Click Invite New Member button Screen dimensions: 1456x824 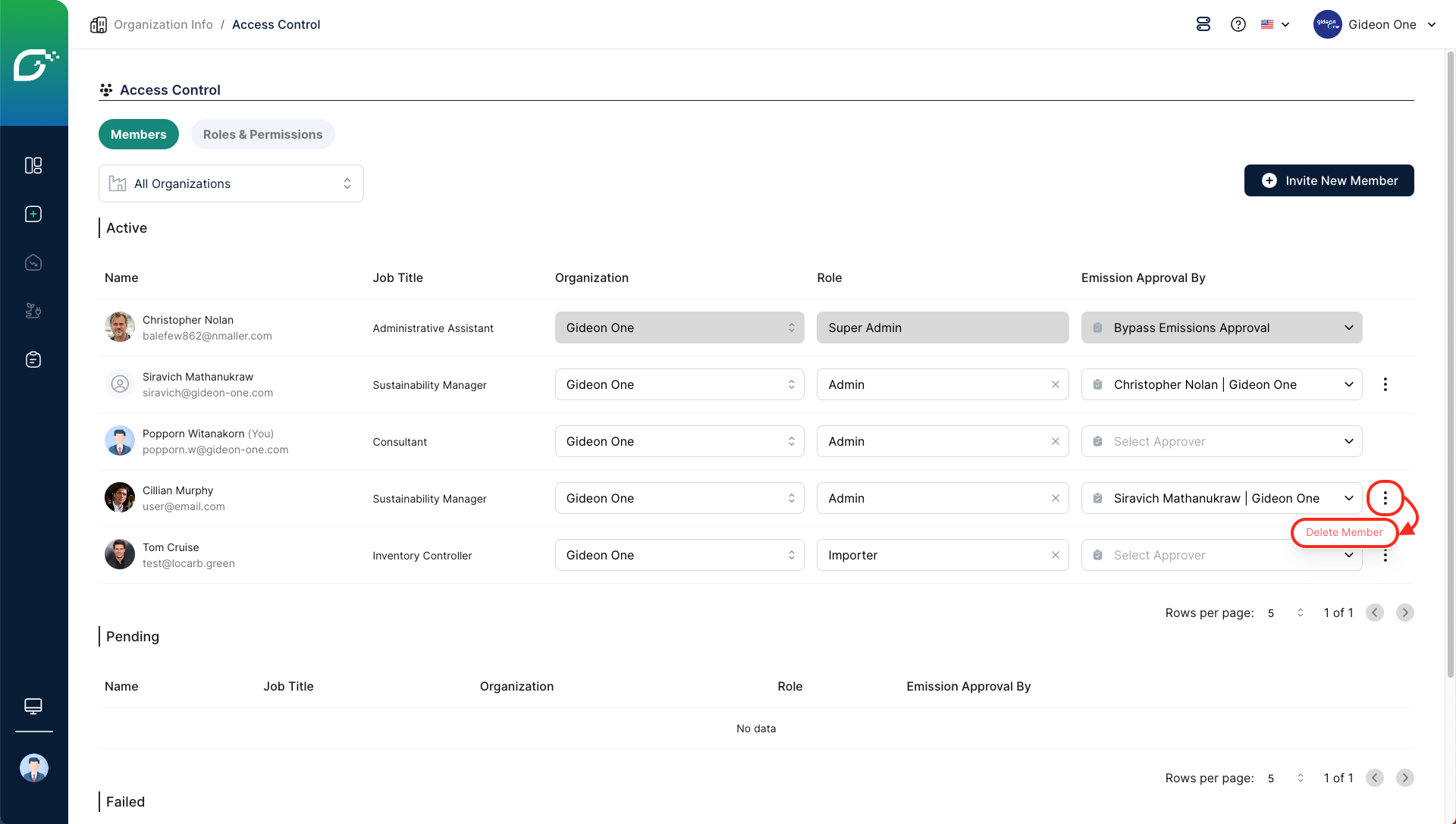tap(1329, 180)
